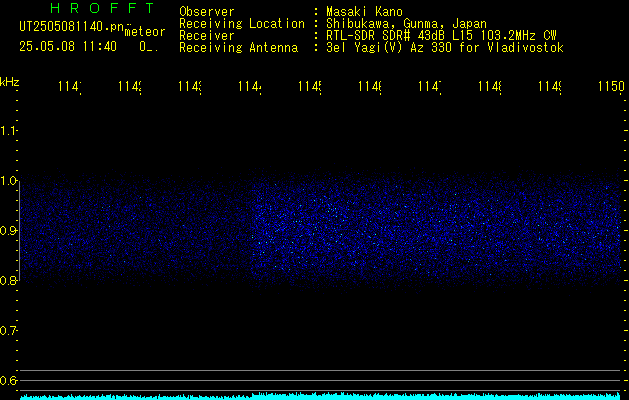This screenshot has height=400, width=629.
Task: Click the 1150 time axis marker
Action: coord(611,86)
